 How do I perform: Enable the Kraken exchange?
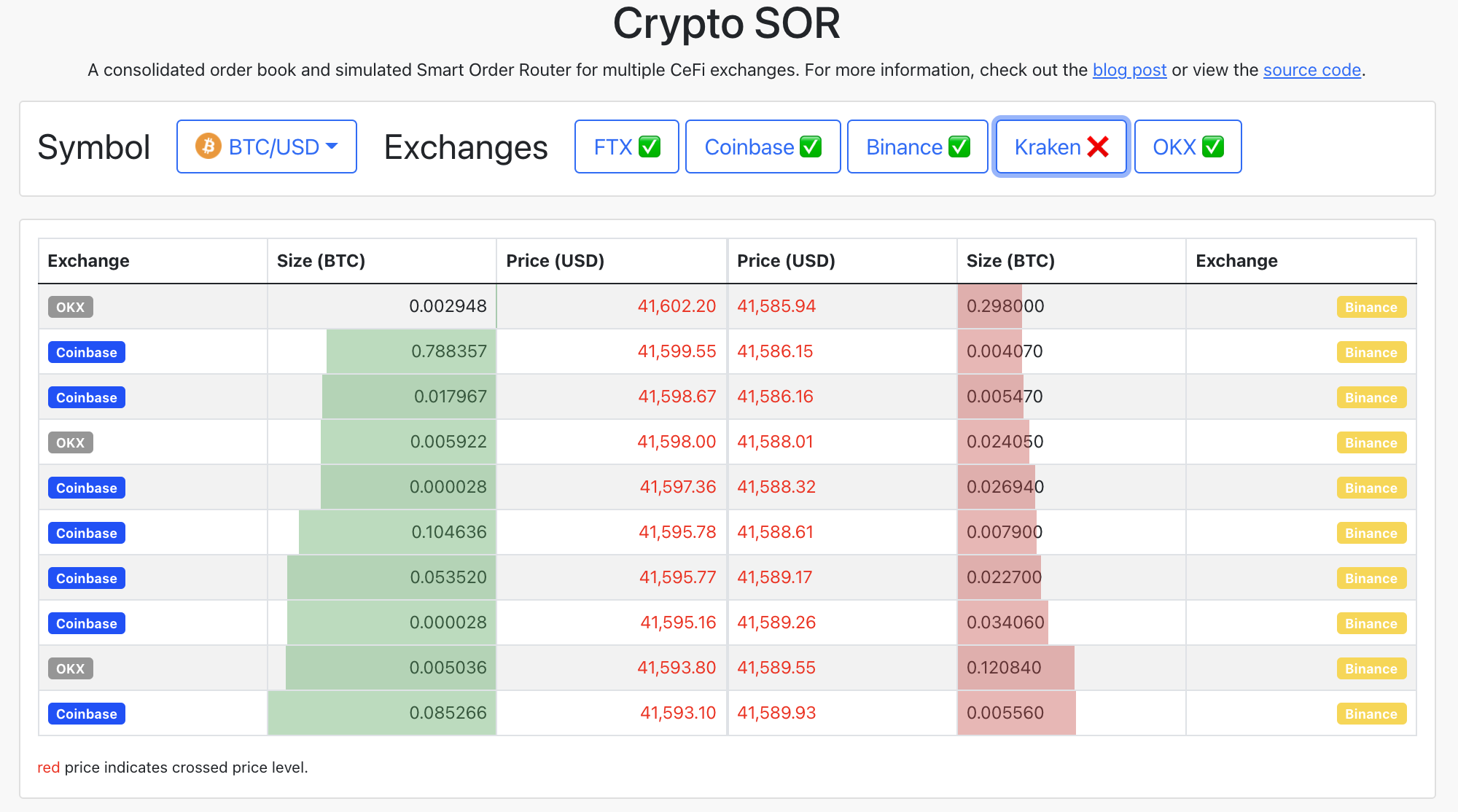tap(1061, 147)
